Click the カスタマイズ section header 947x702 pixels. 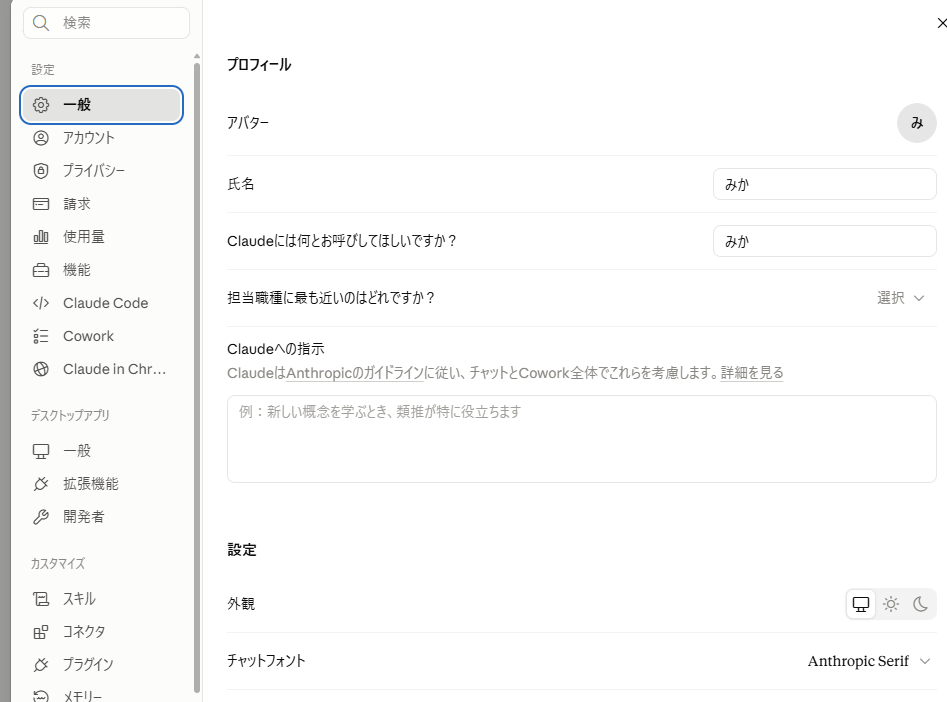(x=58, y=564)
